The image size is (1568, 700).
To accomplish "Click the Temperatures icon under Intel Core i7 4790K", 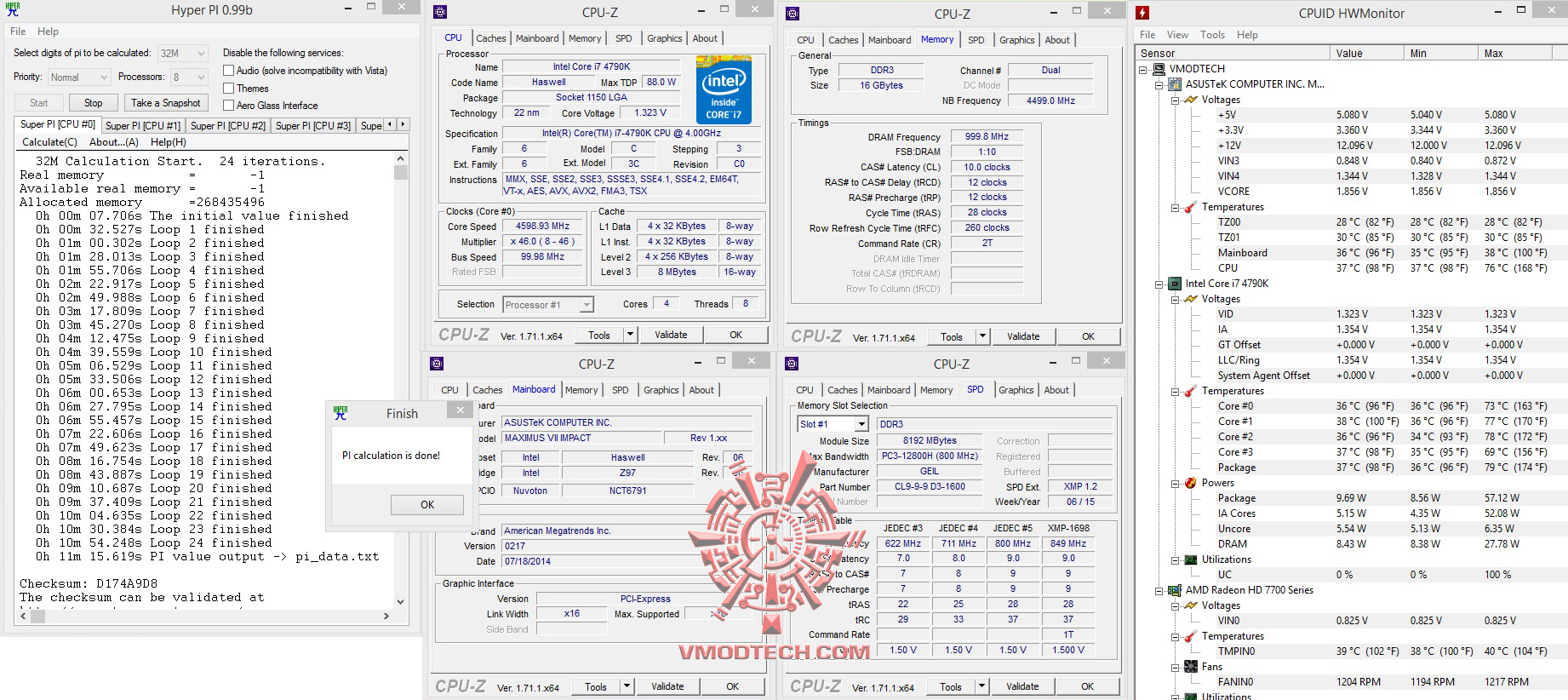I will (1192, 391).
